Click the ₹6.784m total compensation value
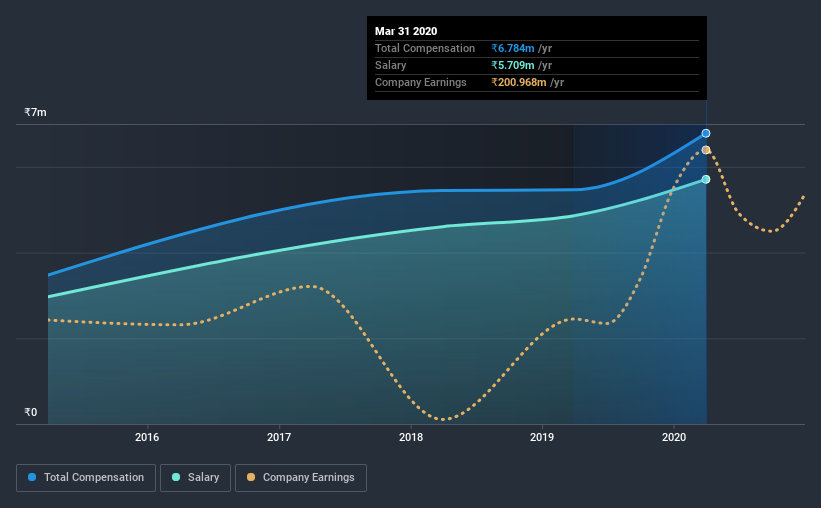The image size is (821, 508). pos(513,48)
